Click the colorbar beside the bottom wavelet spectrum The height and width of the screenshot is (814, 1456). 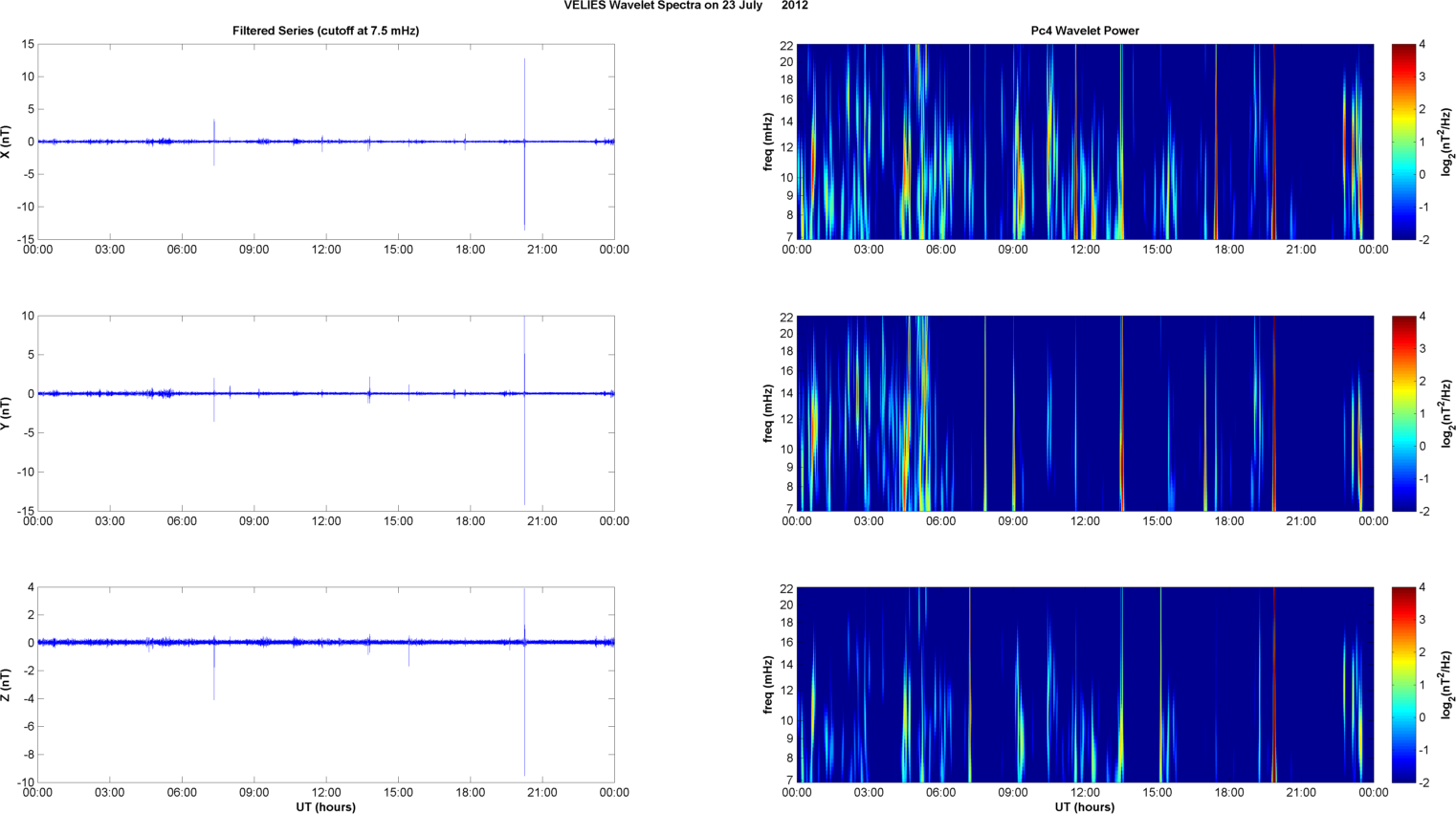pyautogui.click(x=1402, y=685)
